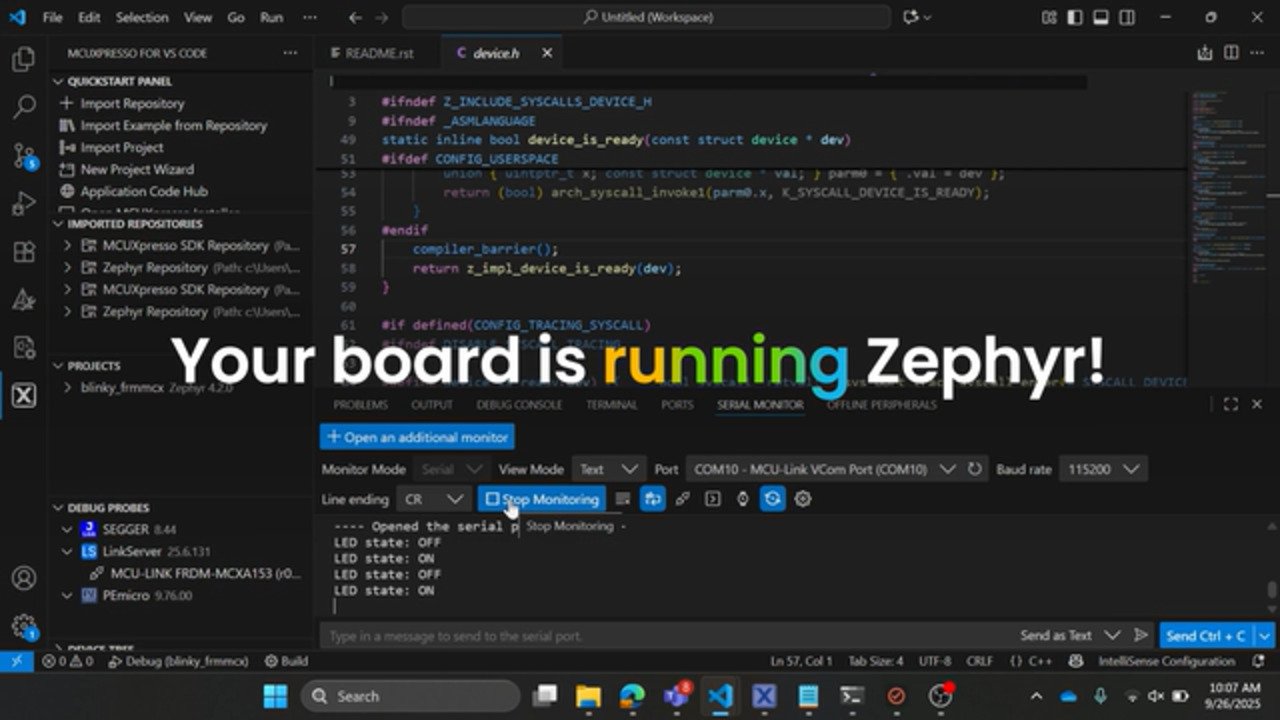
Task: Toggle the primary side bar visibility
Action: click(x=1075, y=17)
